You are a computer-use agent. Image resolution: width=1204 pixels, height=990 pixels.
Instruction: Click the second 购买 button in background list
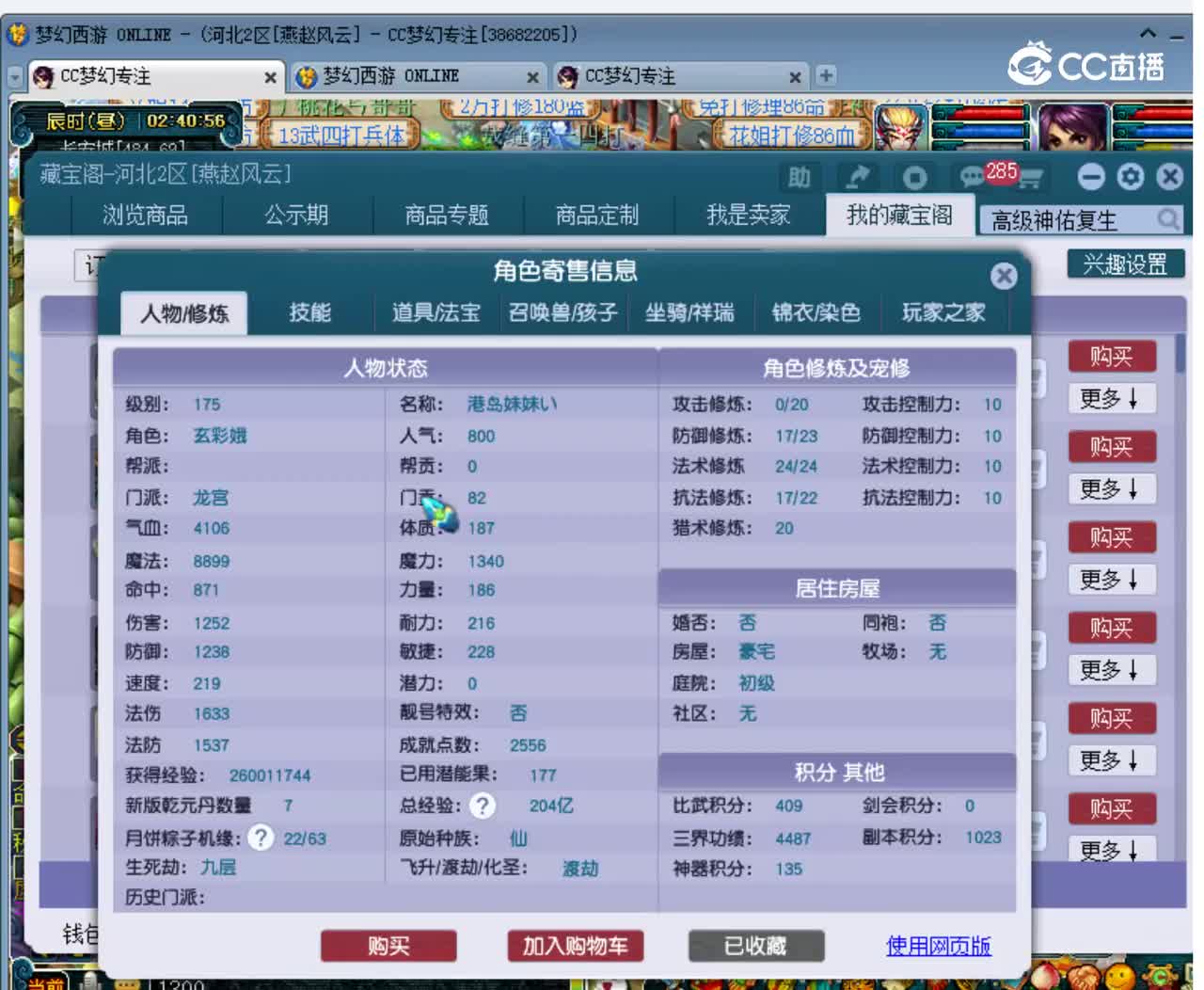1112,447
